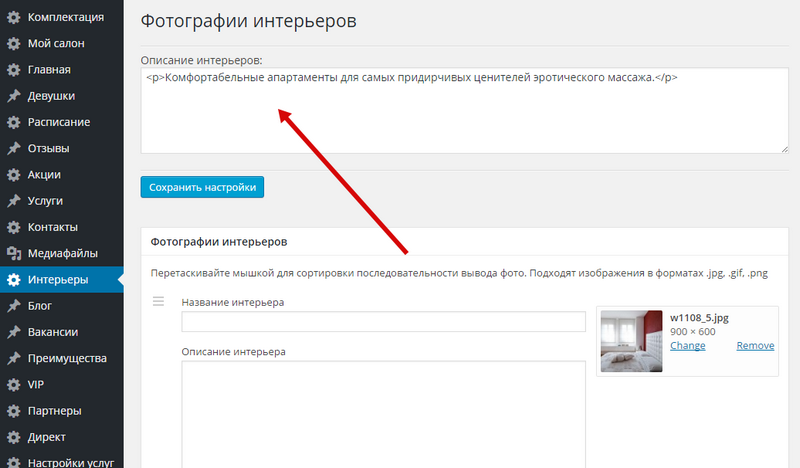Open the Преимущества menu item
The image size is (800, 468).
pos(62,358)
